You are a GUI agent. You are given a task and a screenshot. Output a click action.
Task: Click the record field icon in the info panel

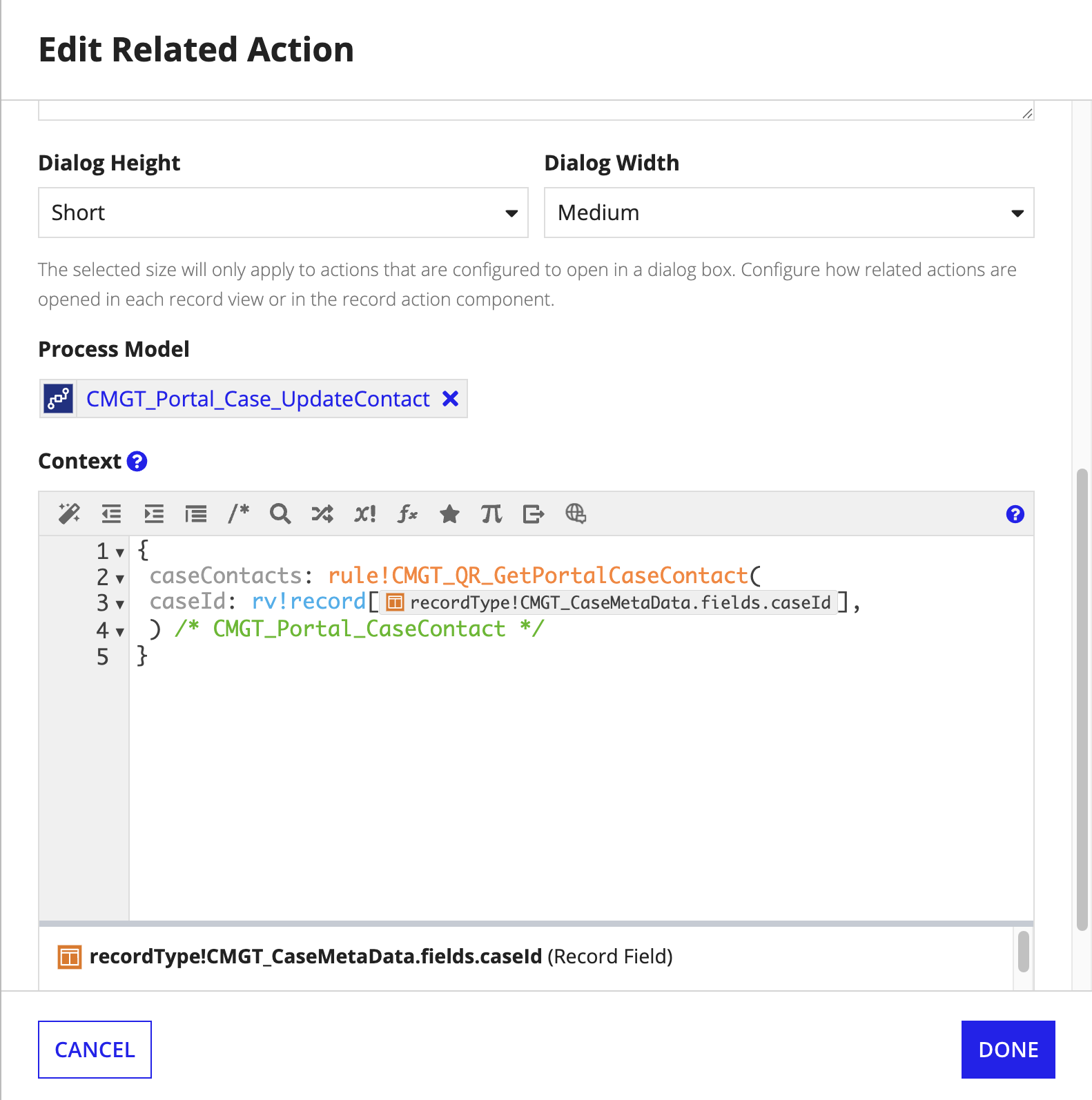click(70, 957)
